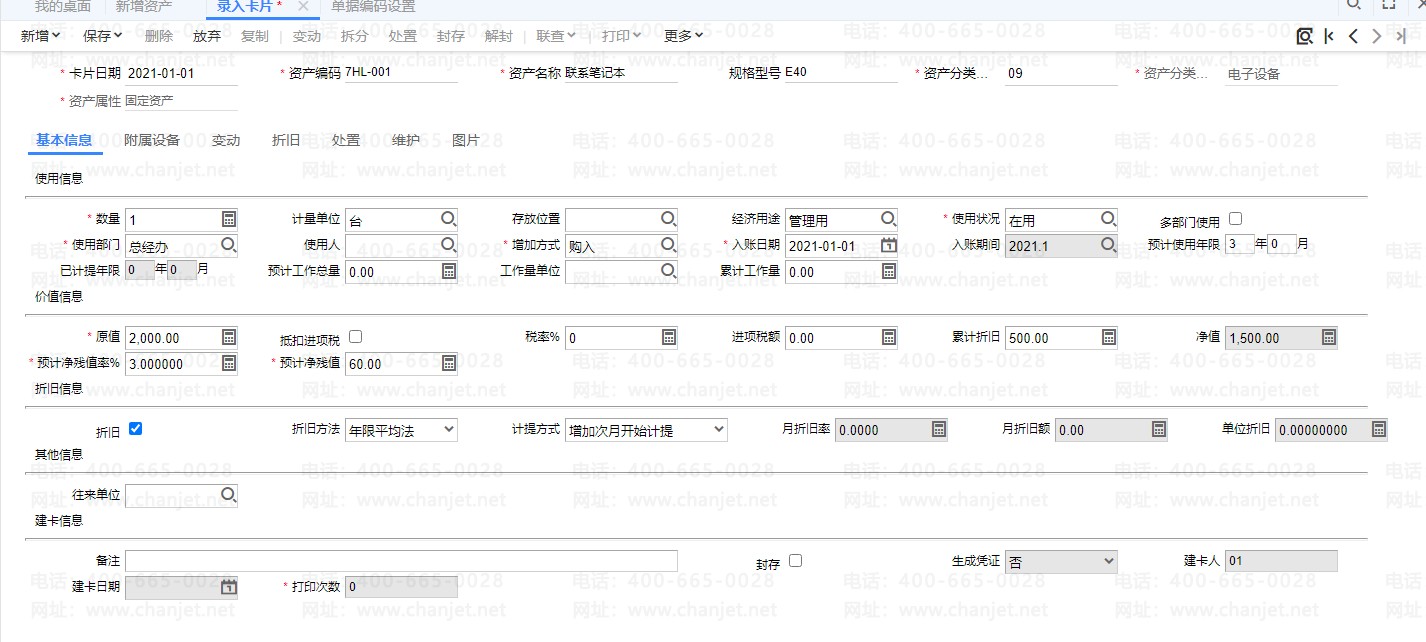Switch to 附属设备 tab

click(x=152, y=141)
